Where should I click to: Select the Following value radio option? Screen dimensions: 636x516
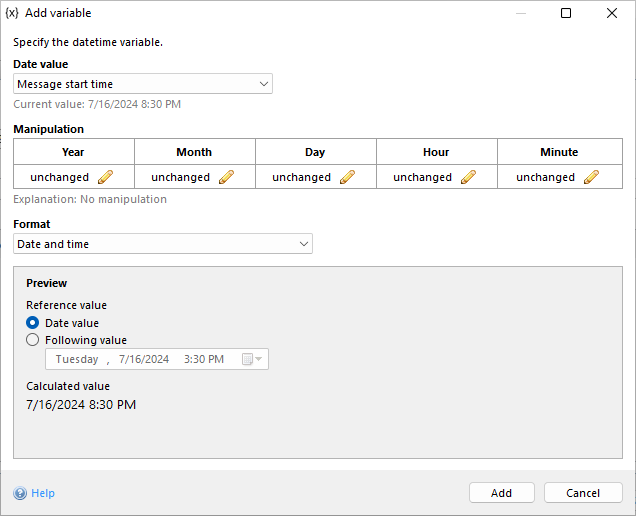(33, 340)
